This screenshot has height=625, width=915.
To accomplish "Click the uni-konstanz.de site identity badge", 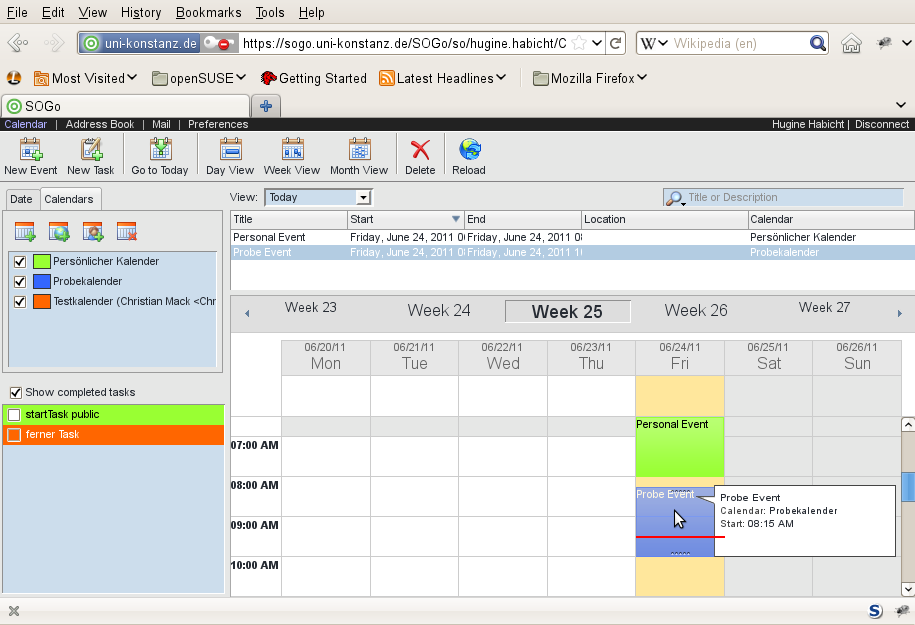I will [140, 43].
